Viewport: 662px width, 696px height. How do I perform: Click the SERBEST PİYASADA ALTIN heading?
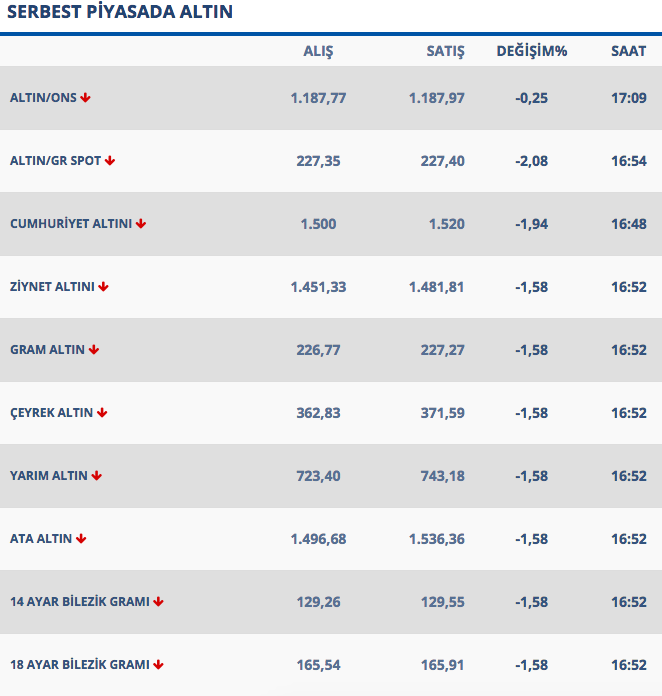tap(120, 13)
